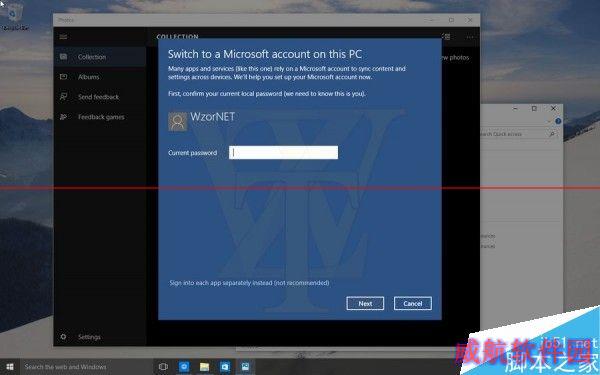This screenshot has width=600, height=375.
Task: Open the hamburger menu in Photos
Action: pyautogui.click(x=63, y=37)
